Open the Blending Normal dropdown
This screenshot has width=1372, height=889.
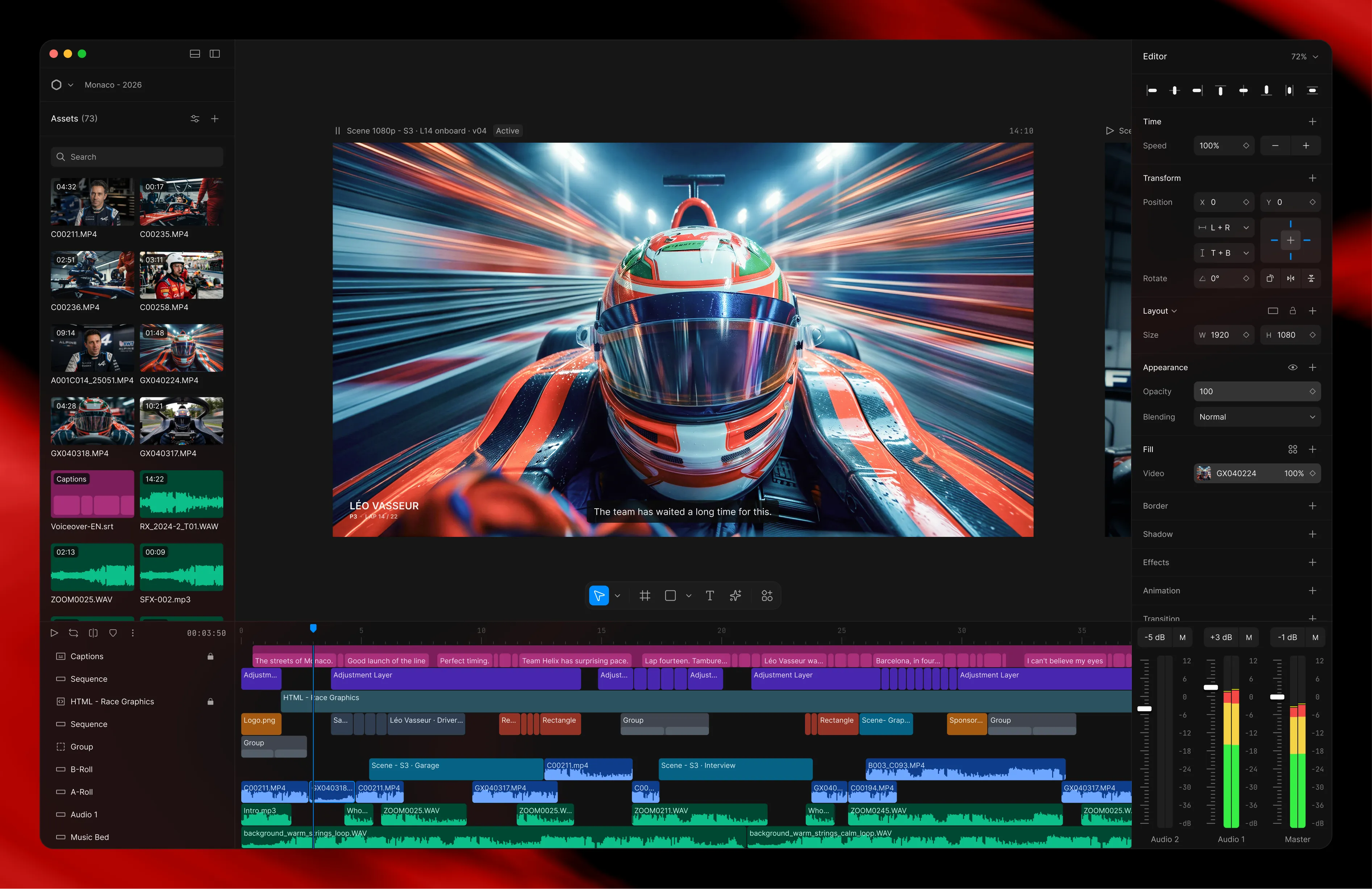(1257, 417)
